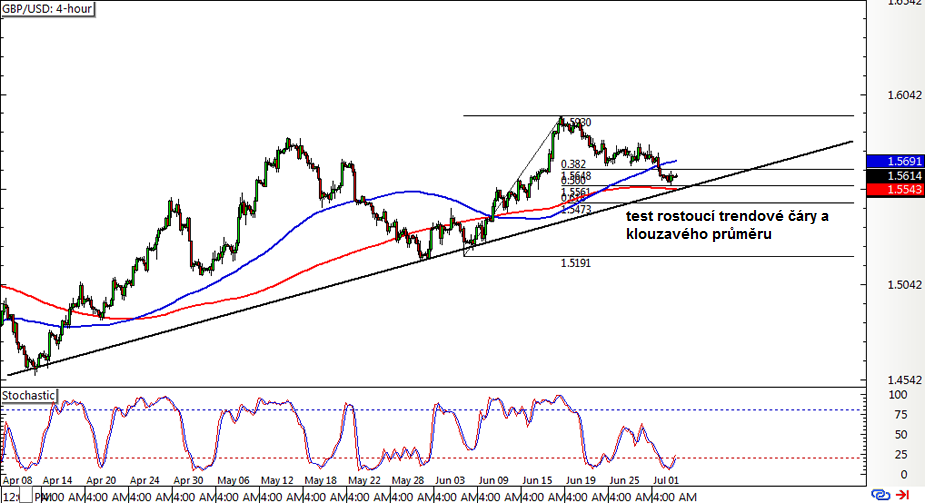
Task: Click the Apr 24 date label
Action: pyautogui.click(x=145, y=481)
